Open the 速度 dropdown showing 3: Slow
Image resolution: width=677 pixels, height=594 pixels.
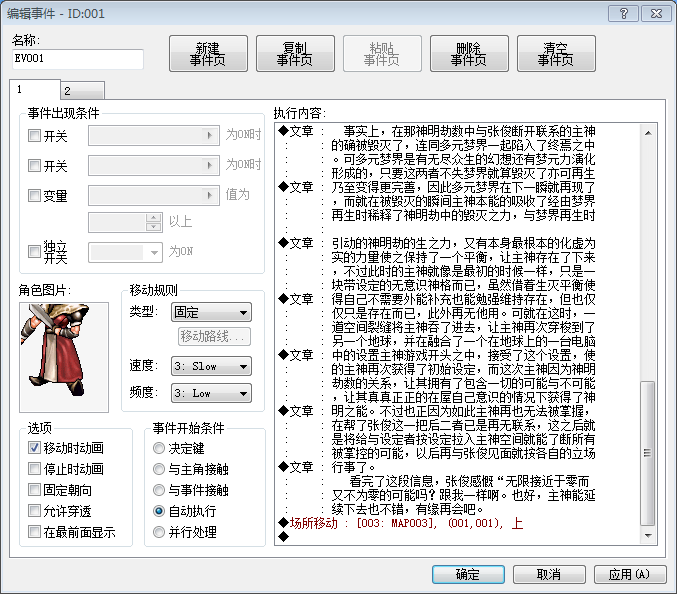(211, 367)
